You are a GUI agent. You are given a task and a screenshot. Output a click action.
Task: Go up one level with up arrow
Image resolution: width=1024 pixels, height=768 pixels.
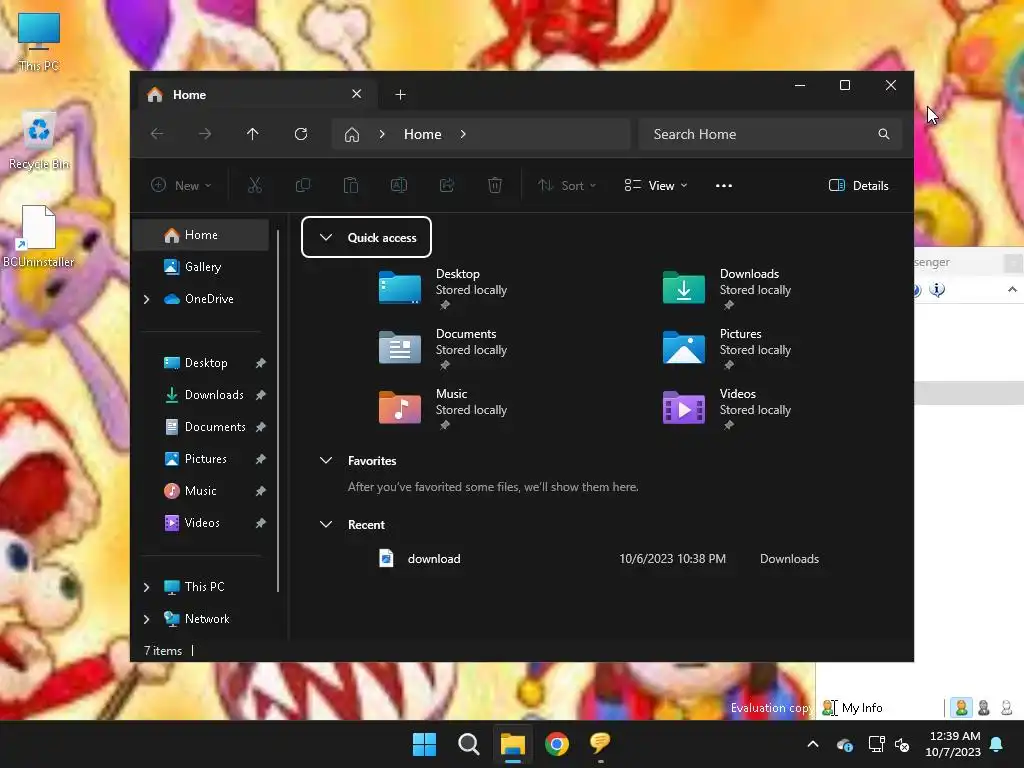click(253, 134)
